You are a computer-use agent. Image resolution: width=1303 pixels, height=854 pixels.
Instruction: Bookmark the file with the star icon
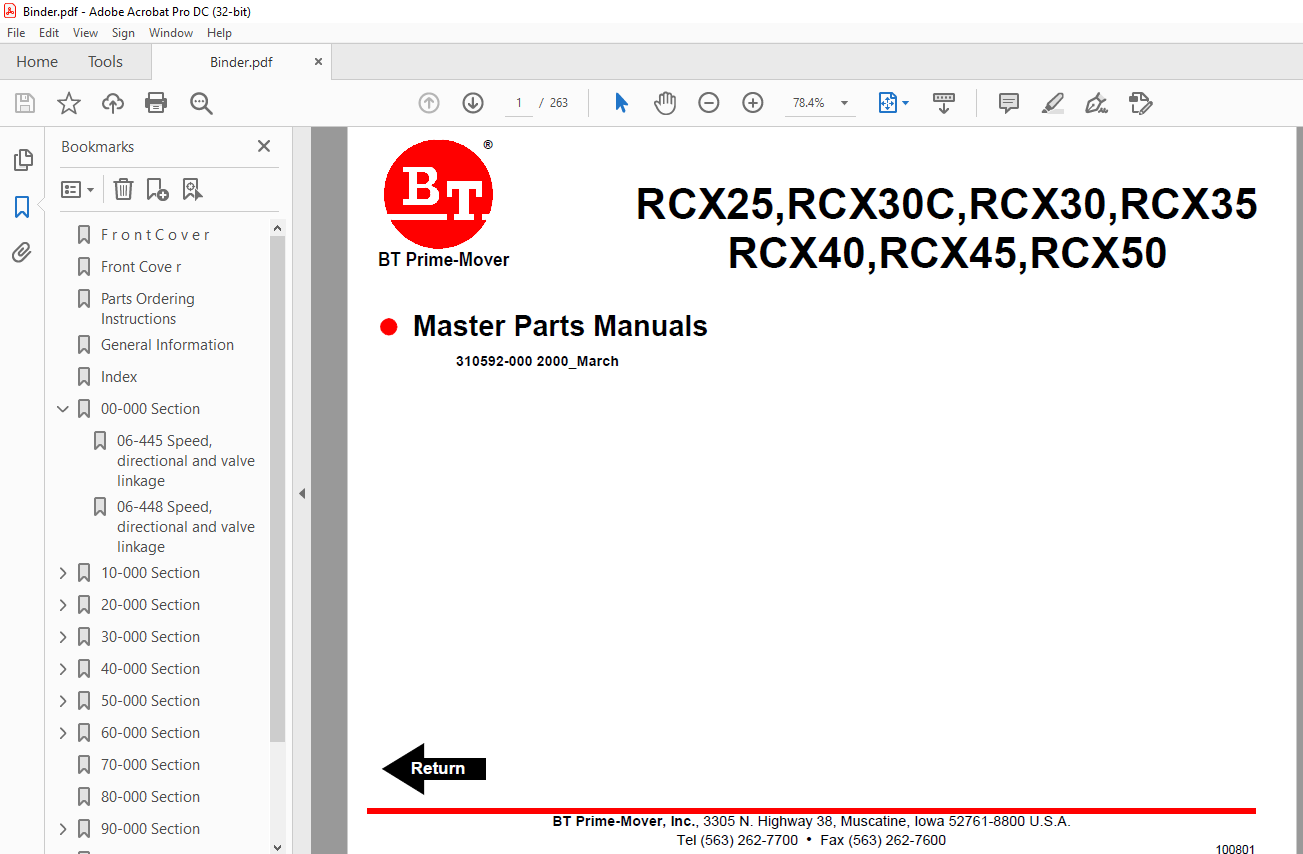pyautogui.click(x=69, y=103)
